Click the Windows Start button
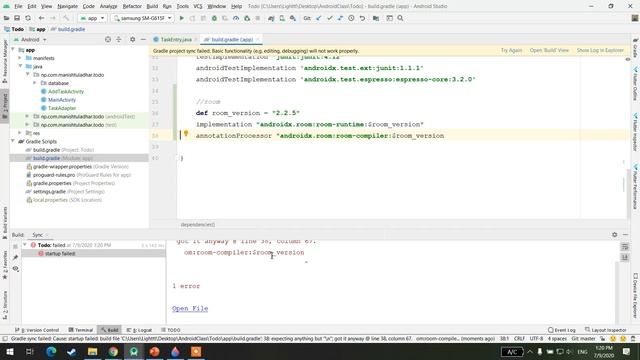 [x=9, y=351]
